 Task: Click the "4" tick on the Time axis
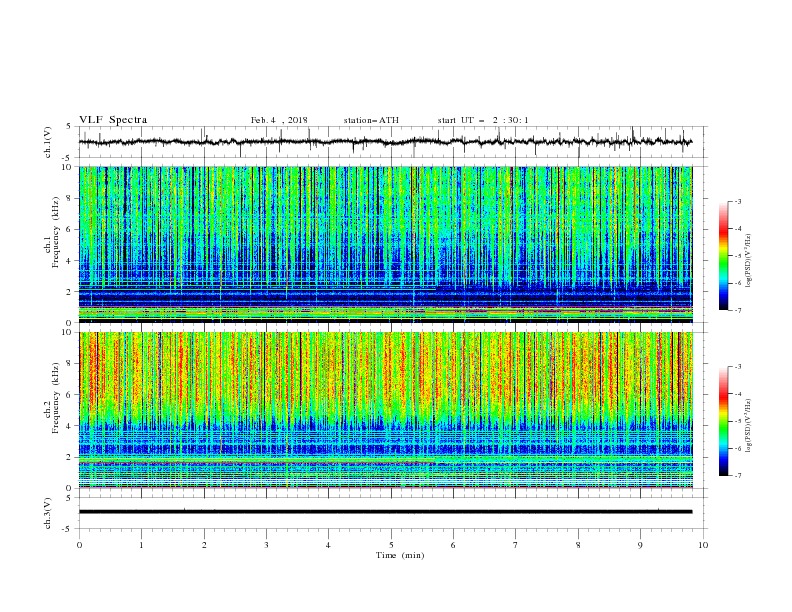point(328,545)
